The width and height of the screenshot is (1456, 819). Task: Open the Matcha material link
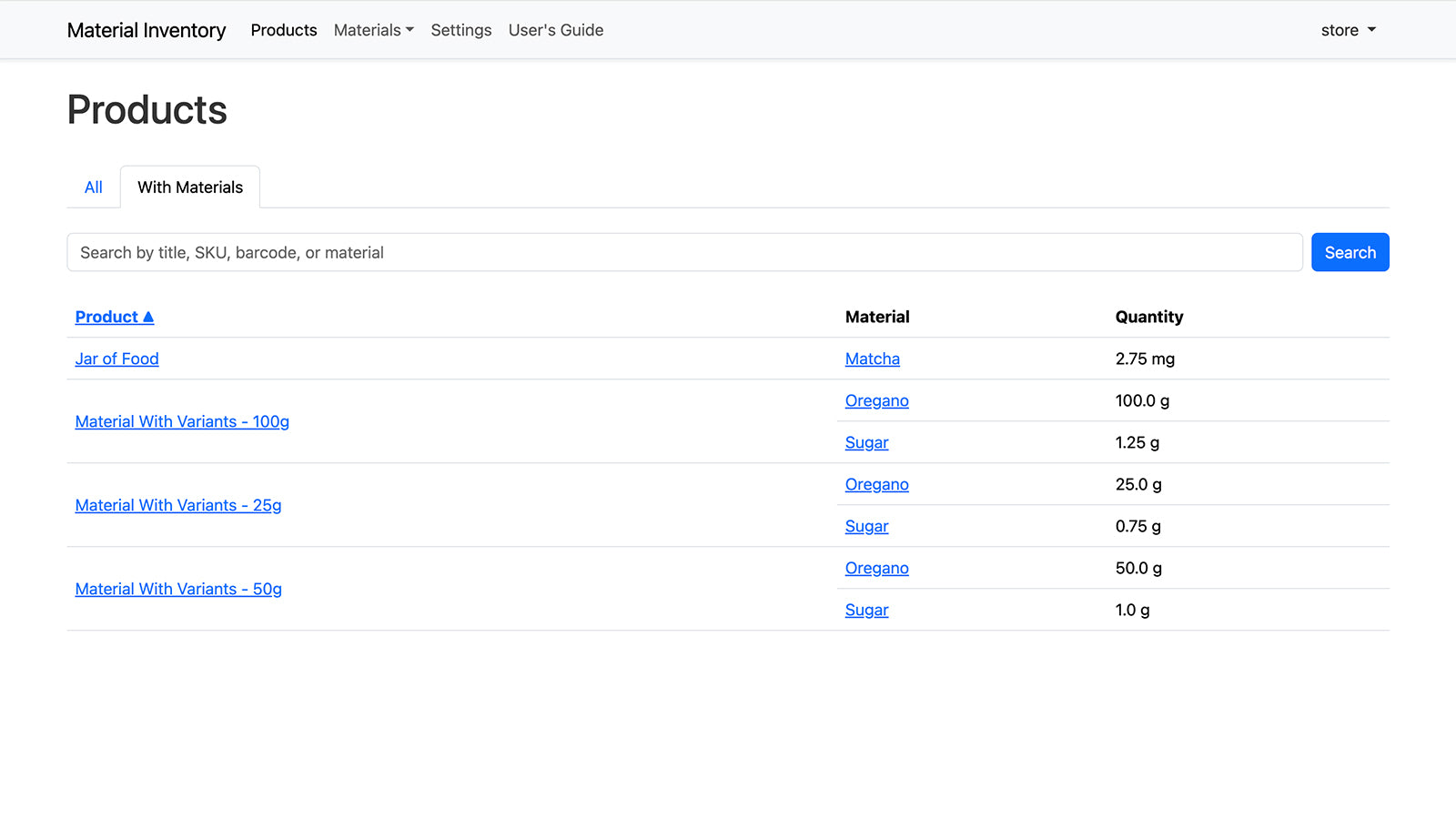point(872,359)
